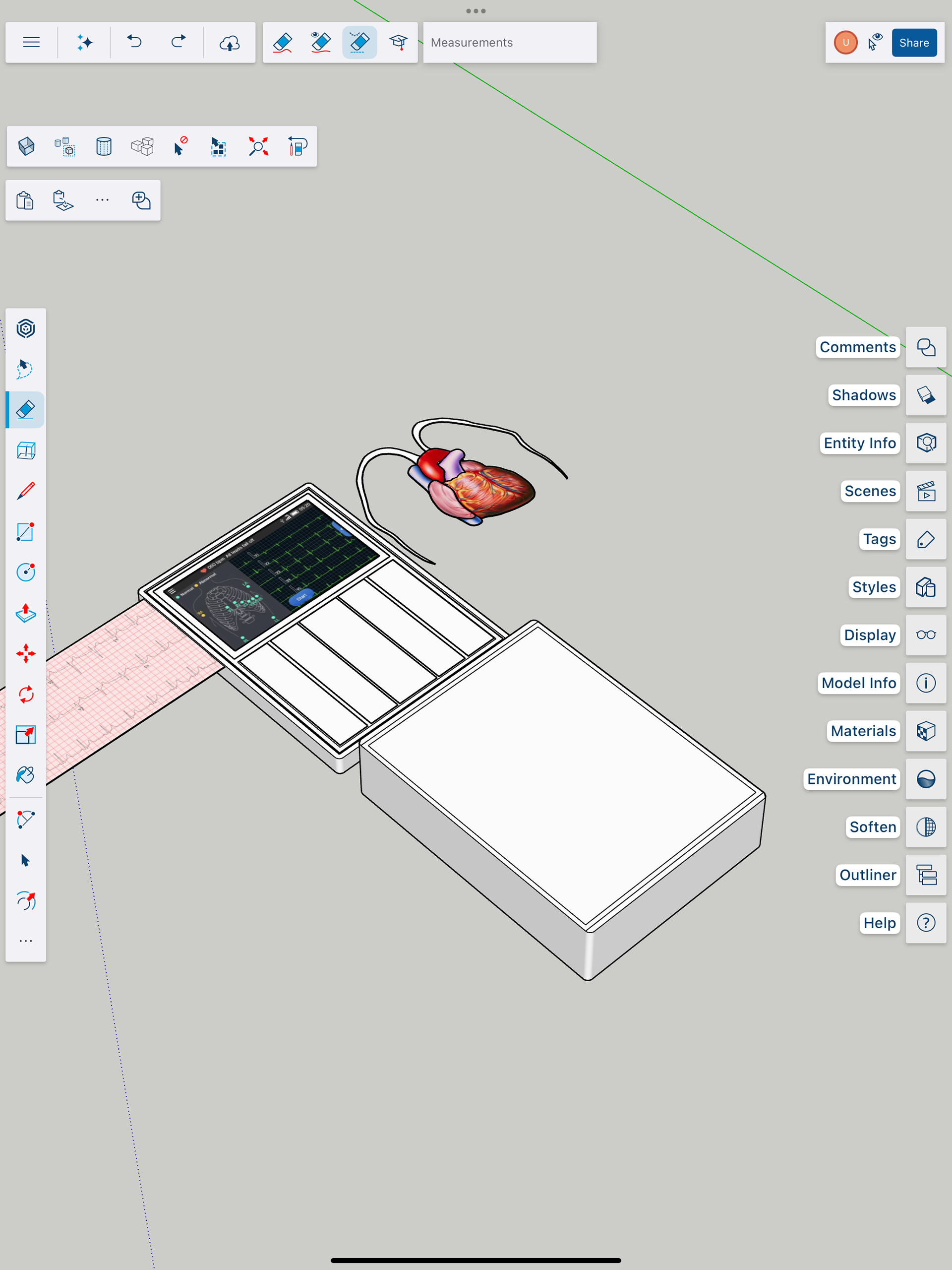
Task: Click the Measurements input field
Action: pos(510,43)
